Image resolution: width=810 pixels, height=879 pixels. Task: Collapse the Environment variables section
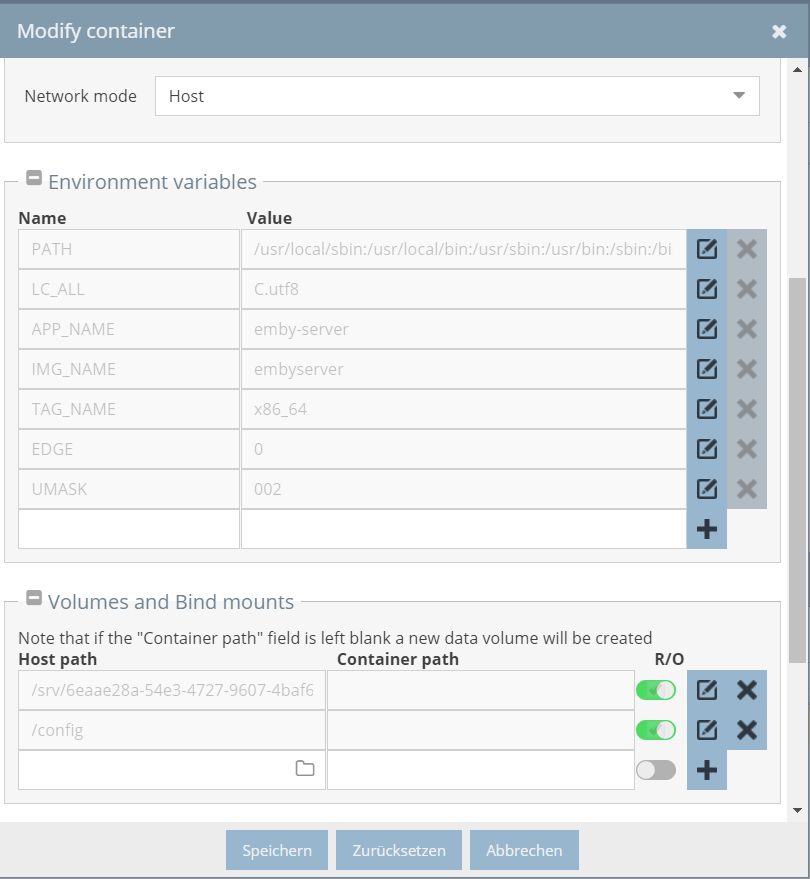(x=34, y=178)
